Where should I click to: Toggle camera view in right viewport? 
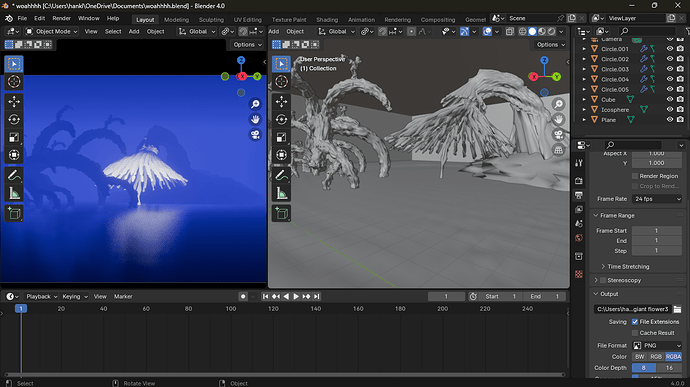[x=558, y=135]
